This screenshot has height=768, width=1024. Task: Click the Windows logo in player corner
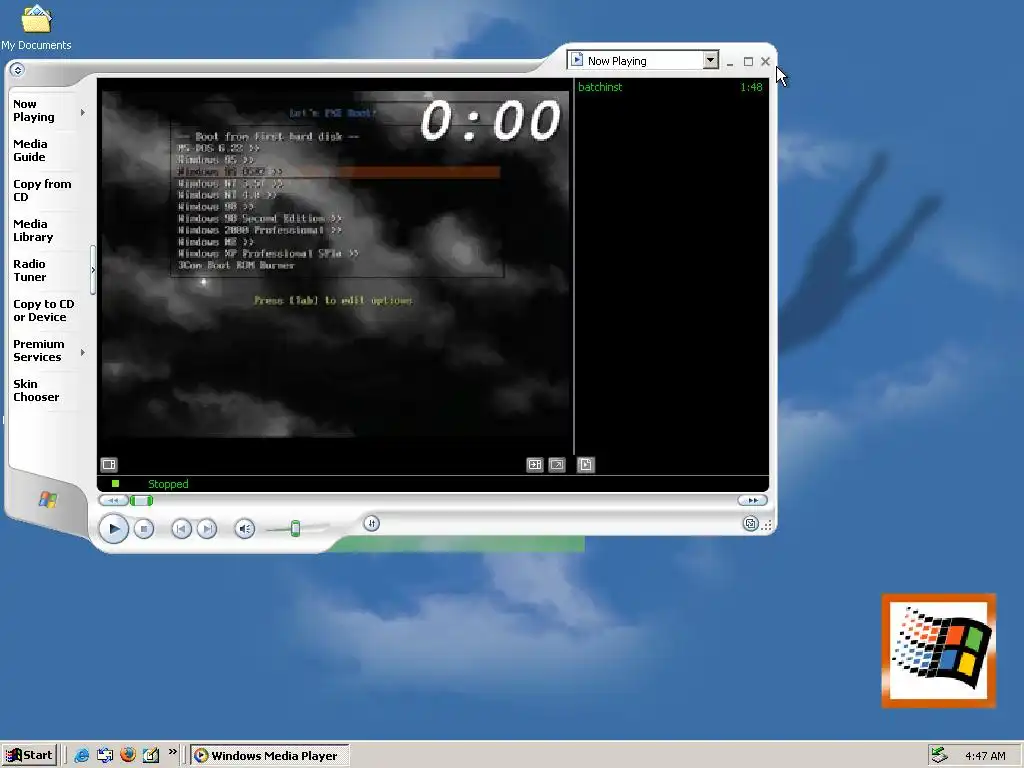coord(48,500)
